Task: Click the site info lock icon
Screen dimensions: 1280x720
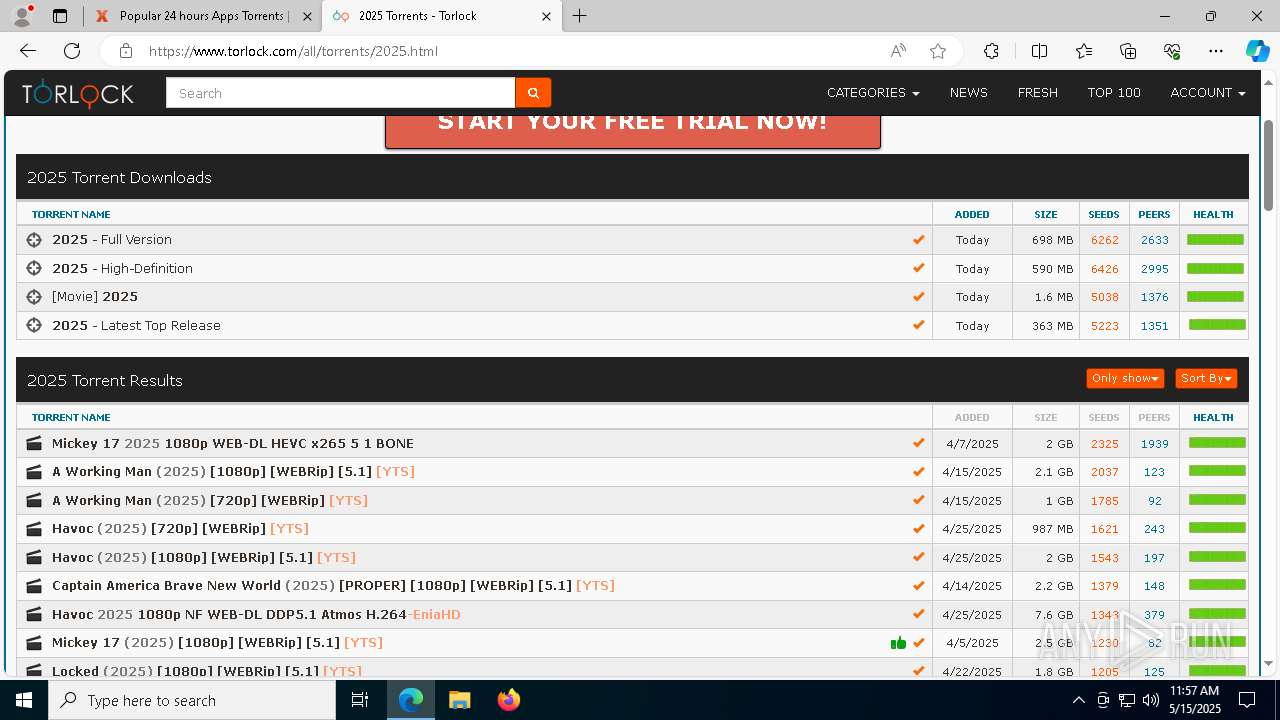Action: tap(125, 51)
